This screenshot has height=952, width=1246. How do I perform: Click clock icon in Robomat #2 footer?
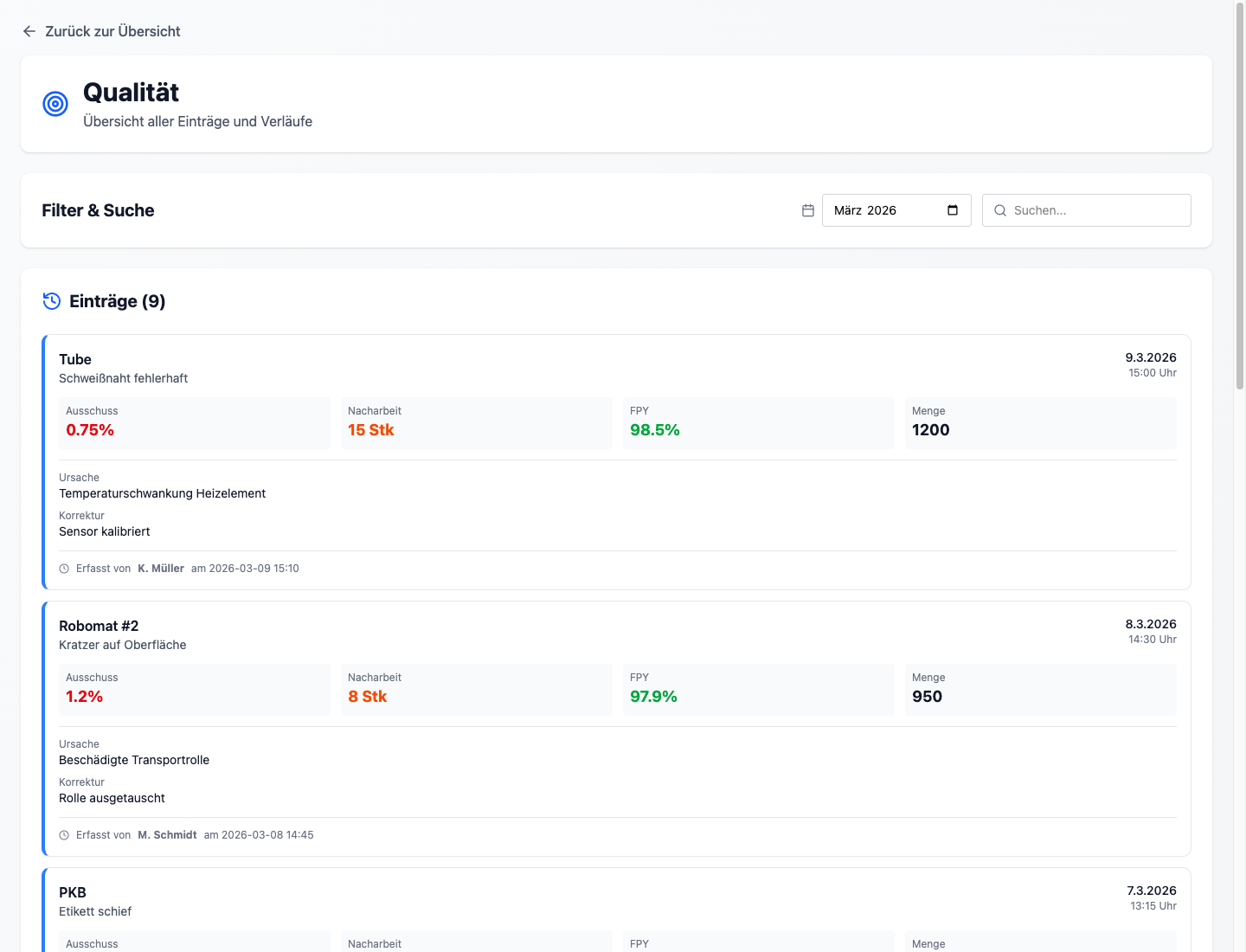click(x=64, y=835)
